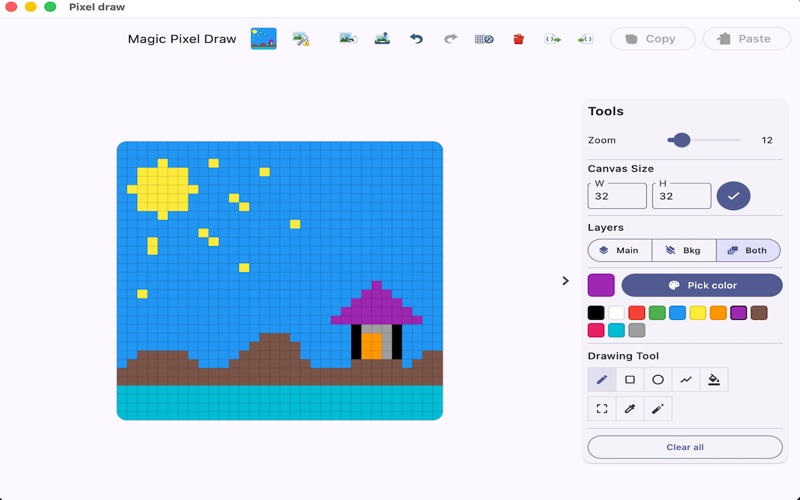
Task: Switch to the Bkg layer
Action: [684, 251]
